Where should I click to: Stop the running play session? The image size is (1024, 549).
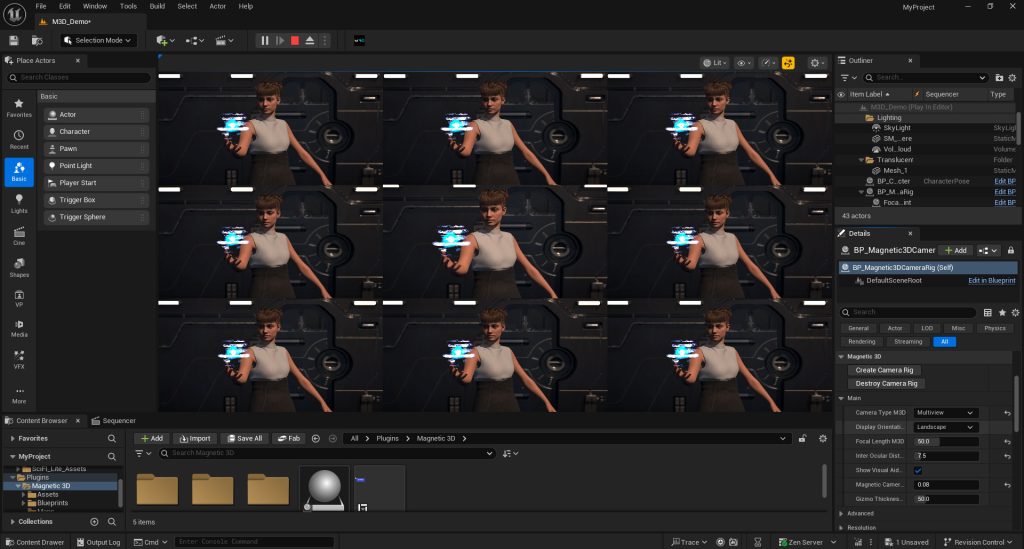294,40
